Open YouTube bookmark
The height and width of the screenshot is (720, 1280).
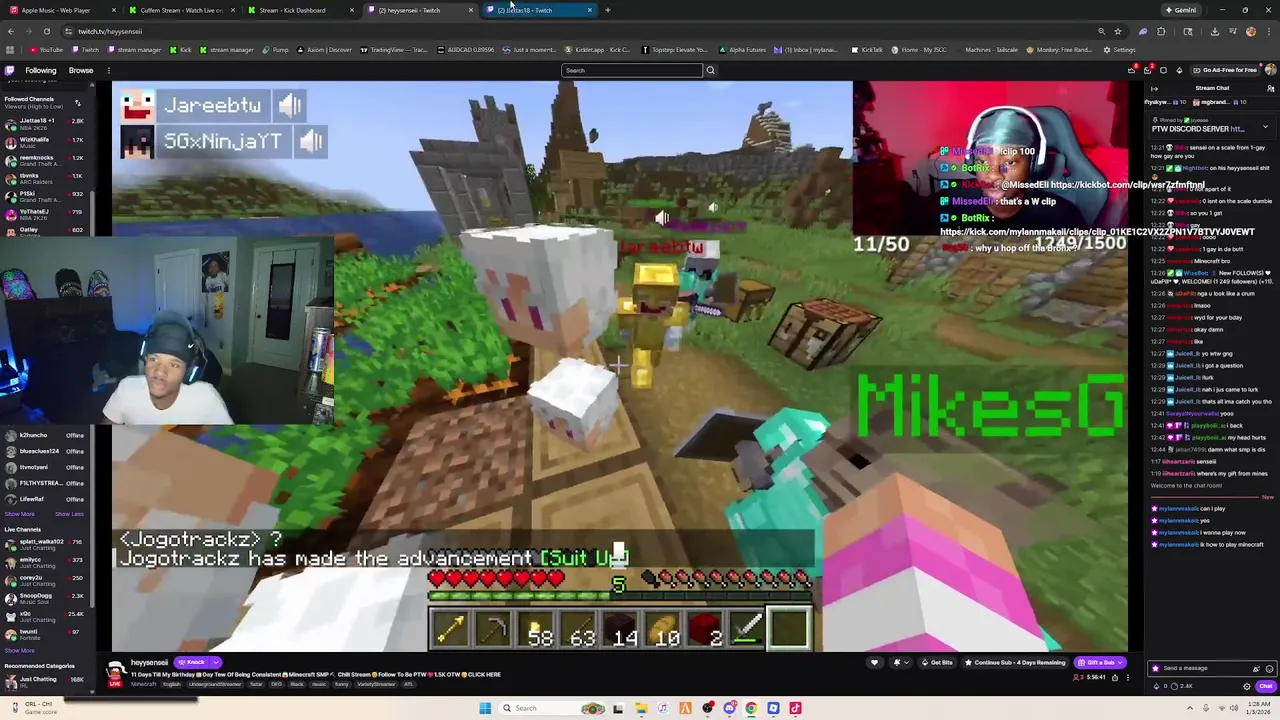point(46,49)
